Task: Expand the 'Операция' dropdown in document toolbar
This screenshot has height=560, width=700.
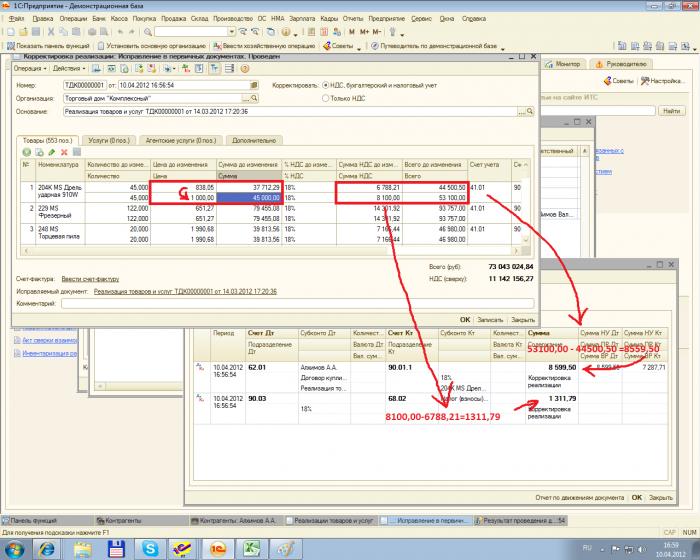Action: (x=30, y=69)
